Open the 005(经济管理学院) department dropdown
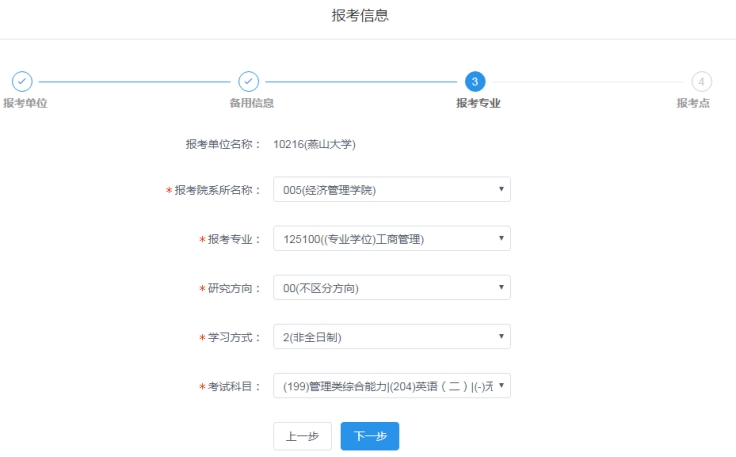 391,189
